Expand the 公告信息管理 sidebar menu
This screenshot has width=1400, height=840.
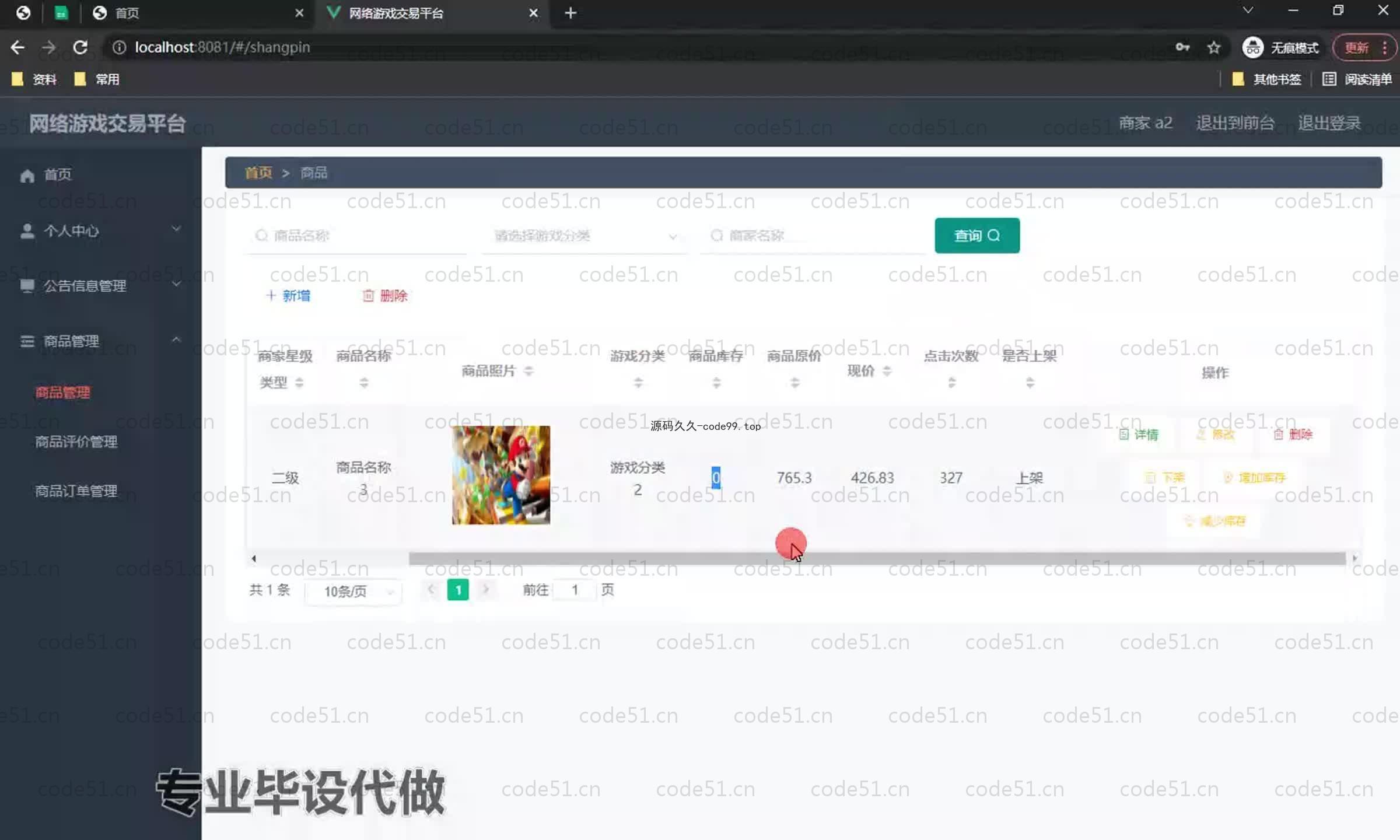coord(100,285)
